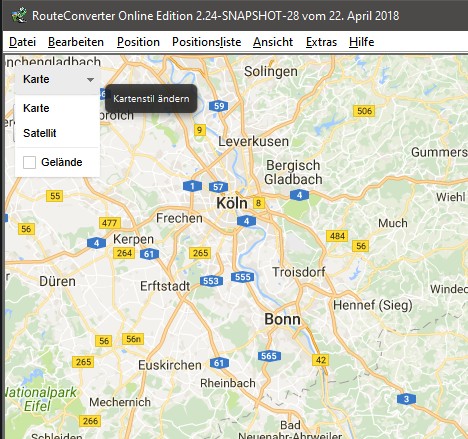
Task: Click the blue 3 autobahn shield
Action: point(406,399)
